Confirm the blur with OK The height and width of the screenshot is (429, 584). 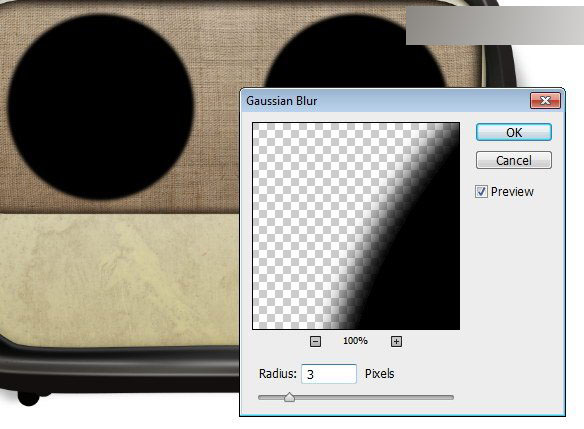tap(514, 132)
